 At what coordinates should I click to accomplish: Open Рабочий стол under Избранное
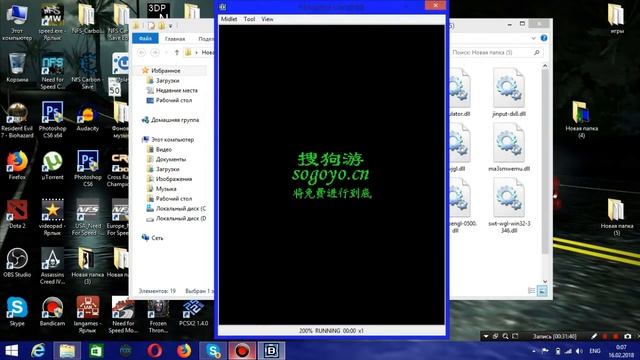tap(174, 100)
